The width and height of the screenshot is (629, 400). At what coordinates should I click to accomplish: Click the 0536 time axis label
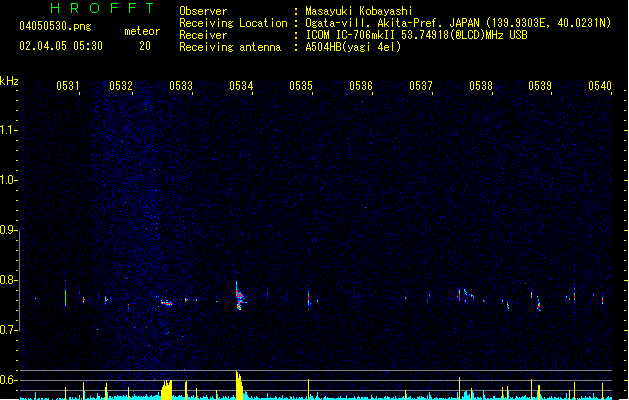361,86
